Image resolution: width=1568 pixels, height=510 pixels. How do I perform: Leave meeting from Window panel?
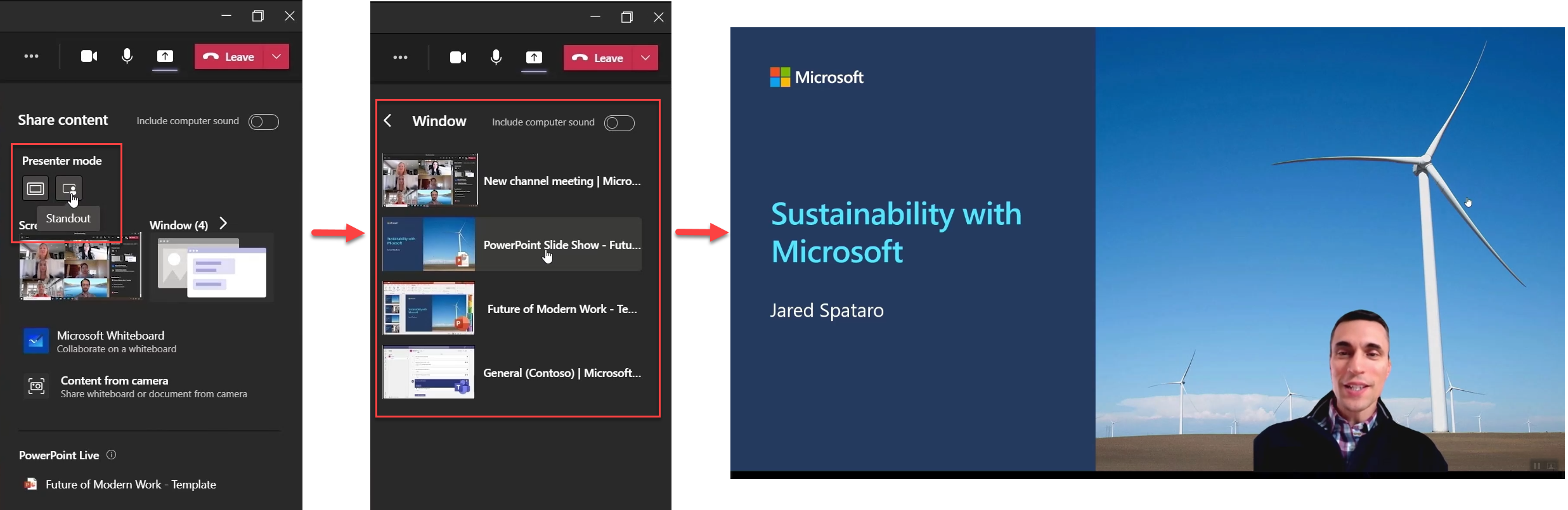click(598, 58)
